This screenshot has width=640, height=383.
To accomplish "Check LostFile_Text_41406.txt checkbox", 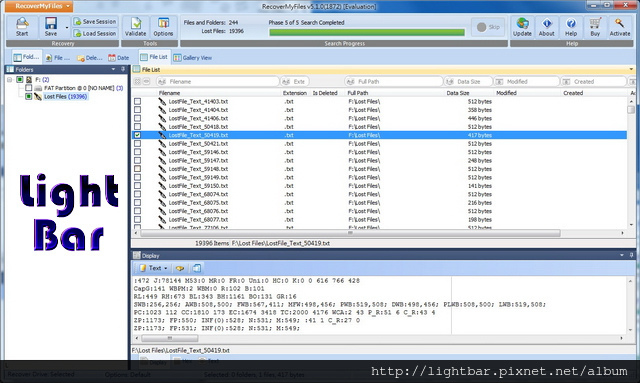I will 138,118.
